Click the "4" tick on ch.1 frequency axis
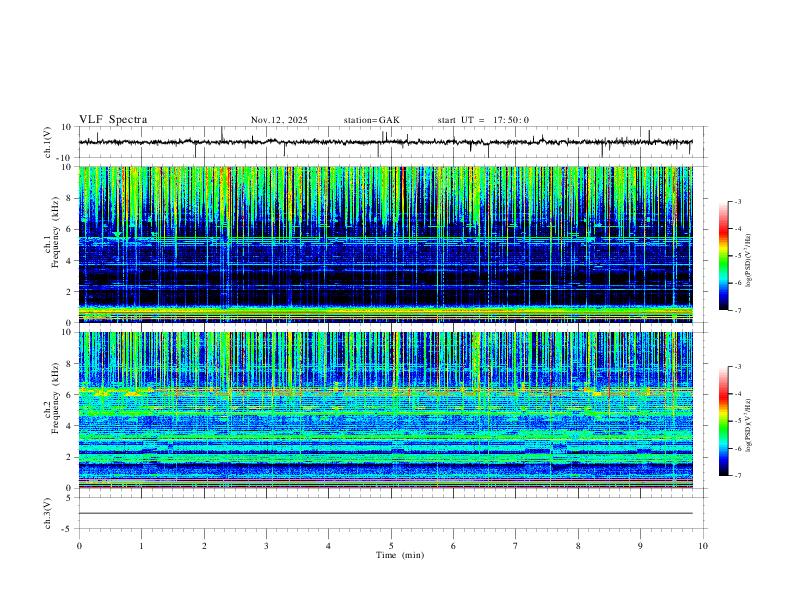The image size is (792, 612). point(70,261)
